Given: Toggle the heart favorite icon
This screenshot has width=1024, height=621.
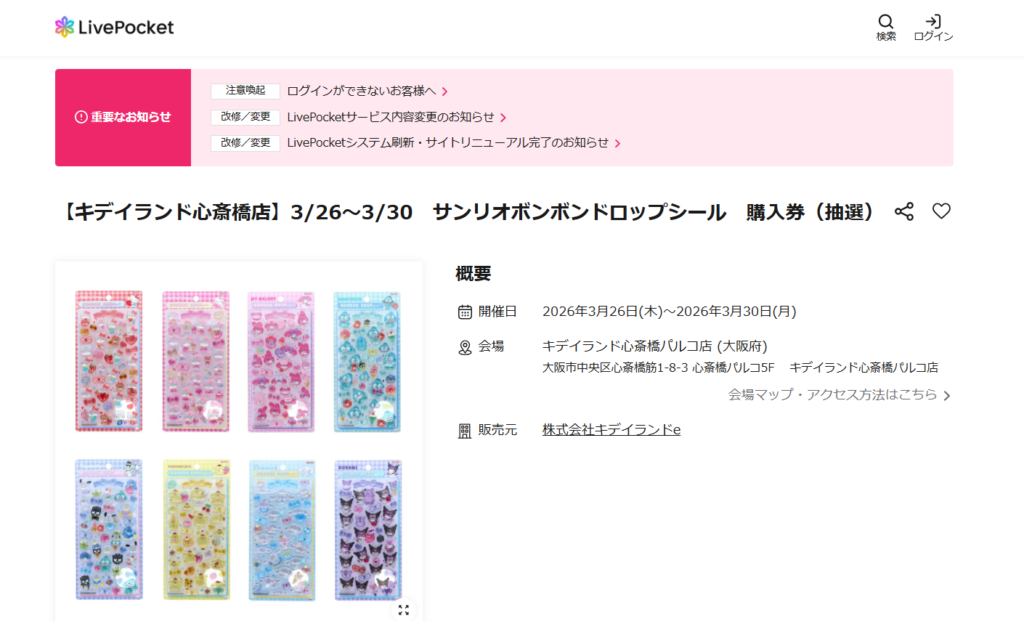Looking at the screenshot, I should pos(941,211).
